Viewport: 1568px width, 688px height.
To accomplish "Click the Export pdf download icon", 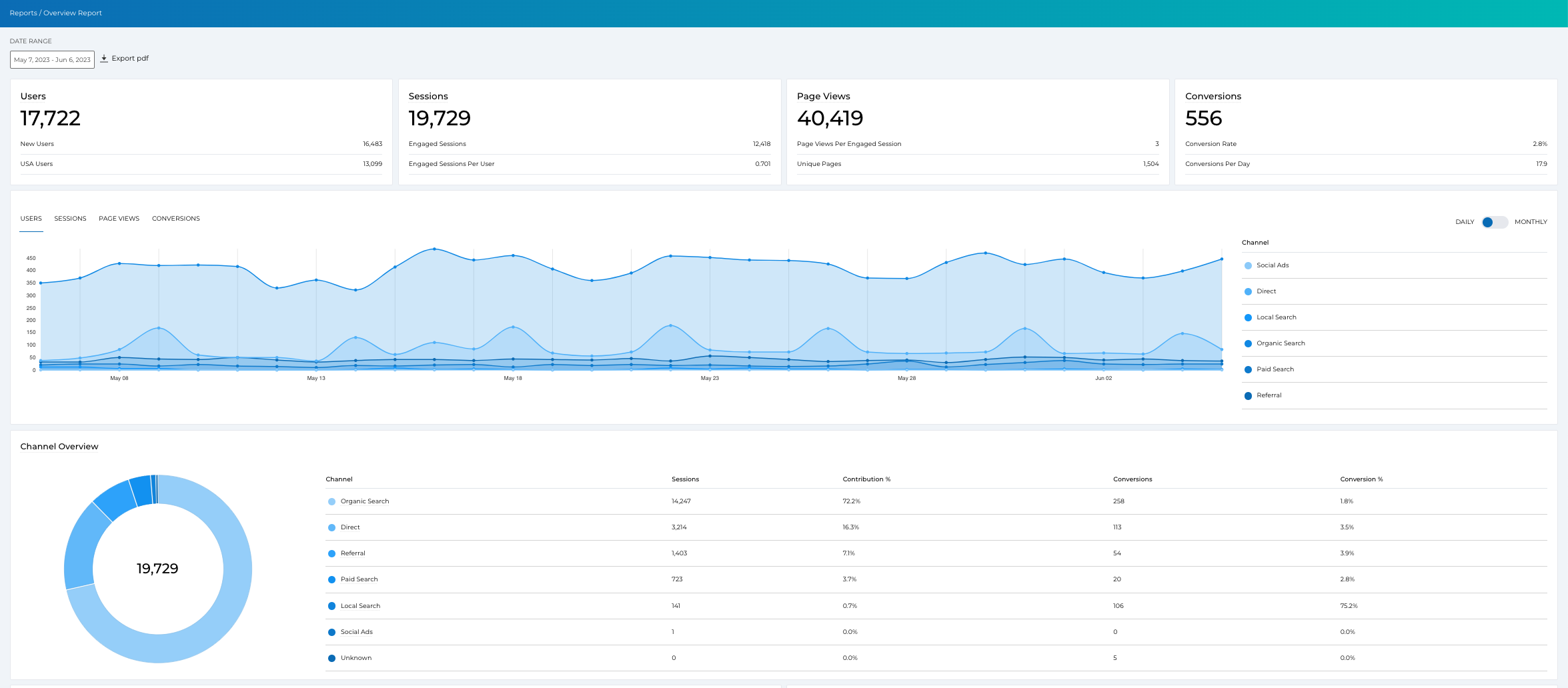I will tap(104, 59).
